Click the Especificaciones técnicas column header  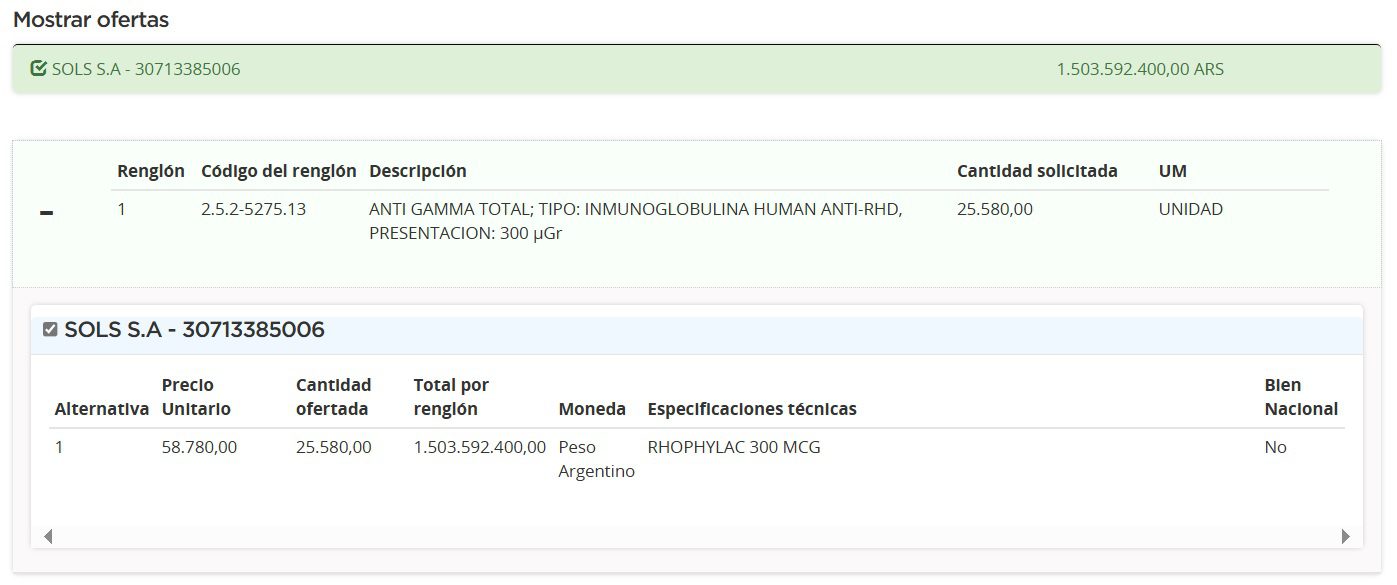751,409
